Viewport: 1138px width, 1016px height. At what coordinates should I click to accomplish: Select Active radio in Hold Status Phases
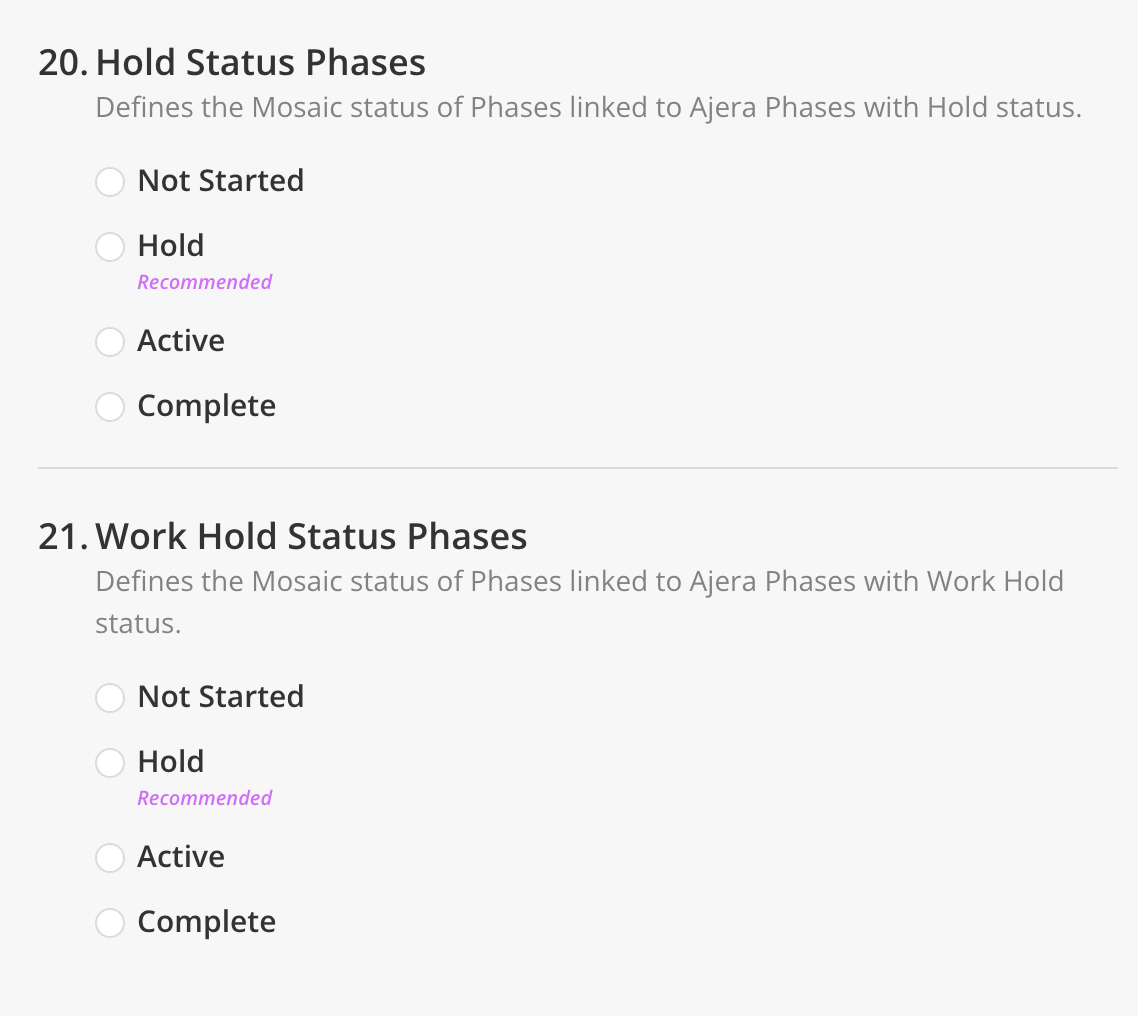click(x=110, y=341)
